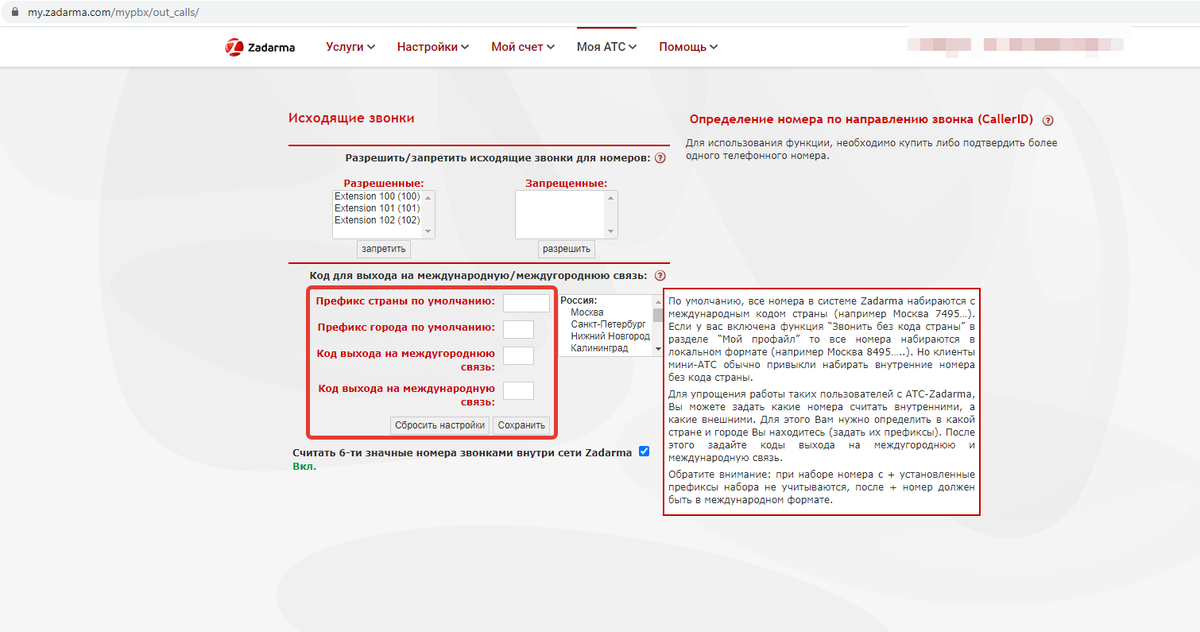Click scroll-up arrow of allowed extensions list

[429, 197]
